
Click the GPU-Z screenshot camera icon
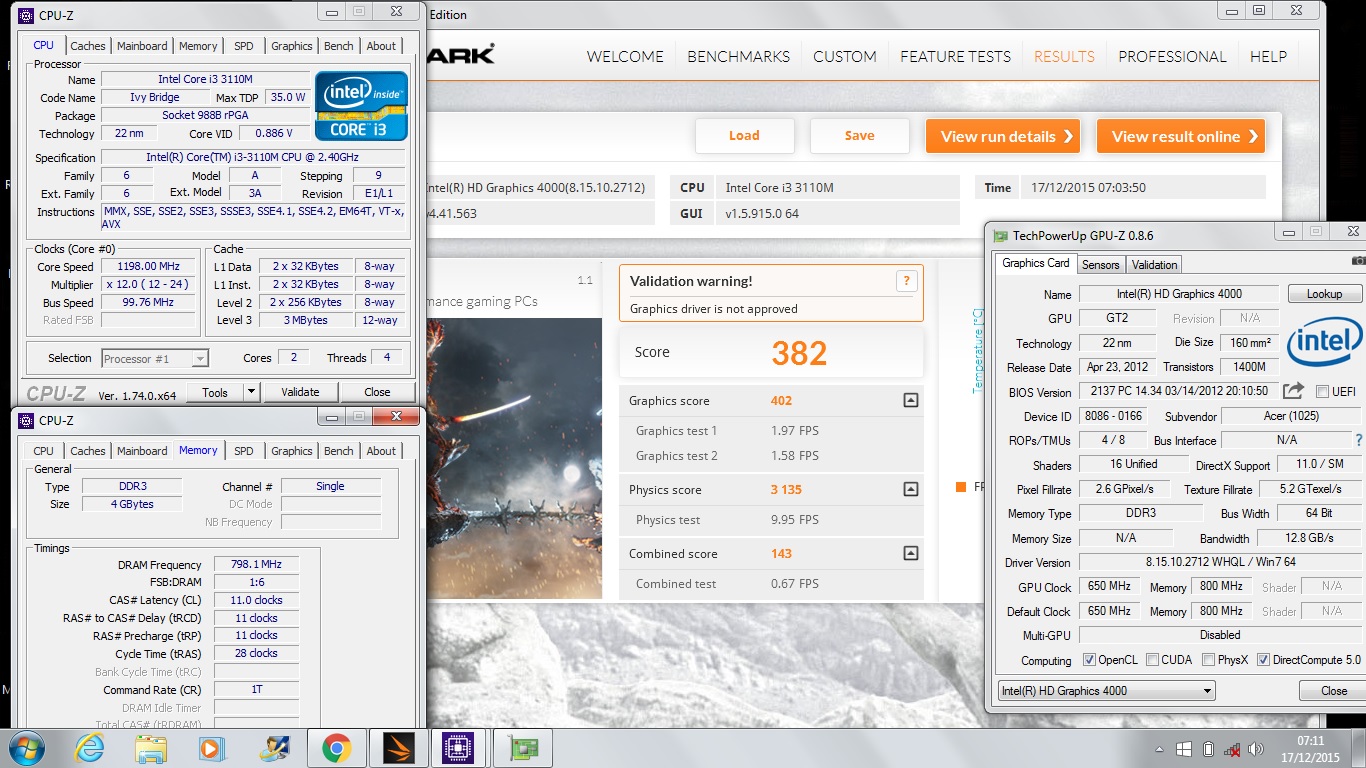[1359, 261]
